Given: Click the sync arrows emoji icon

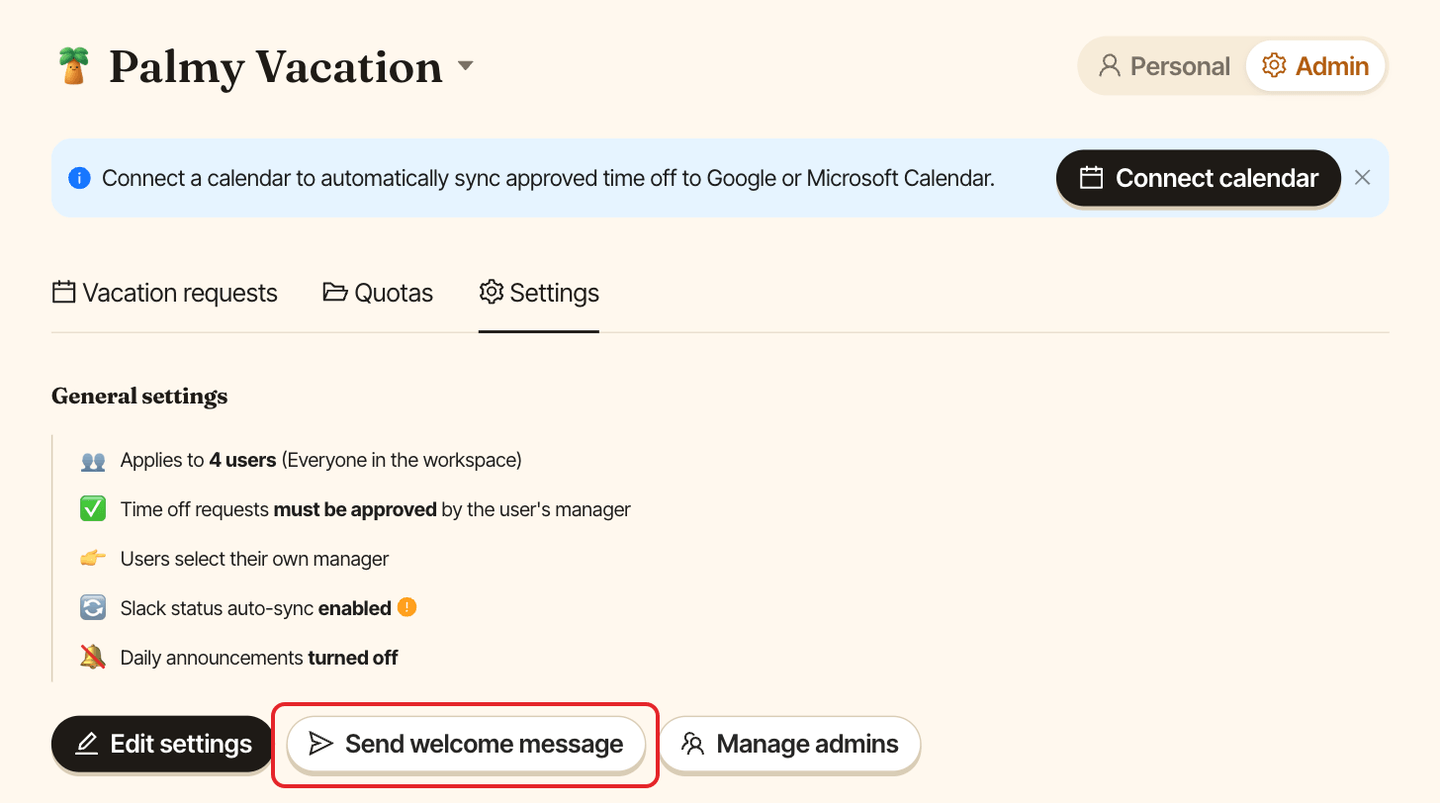Looking at the screenshot, I should (x=93, y=607).
